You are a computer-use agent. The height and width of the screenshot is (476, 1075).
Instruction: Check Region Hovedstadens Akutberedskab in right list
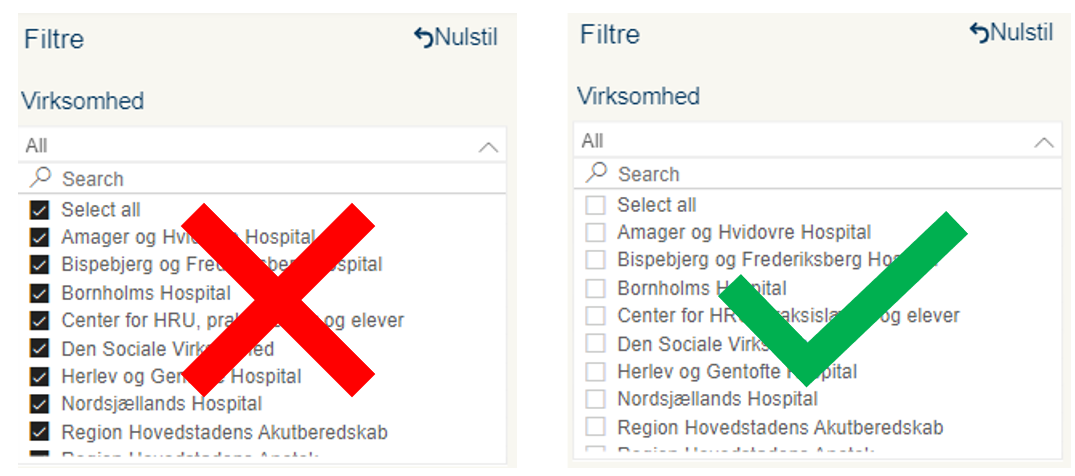(x=595, y=427)
